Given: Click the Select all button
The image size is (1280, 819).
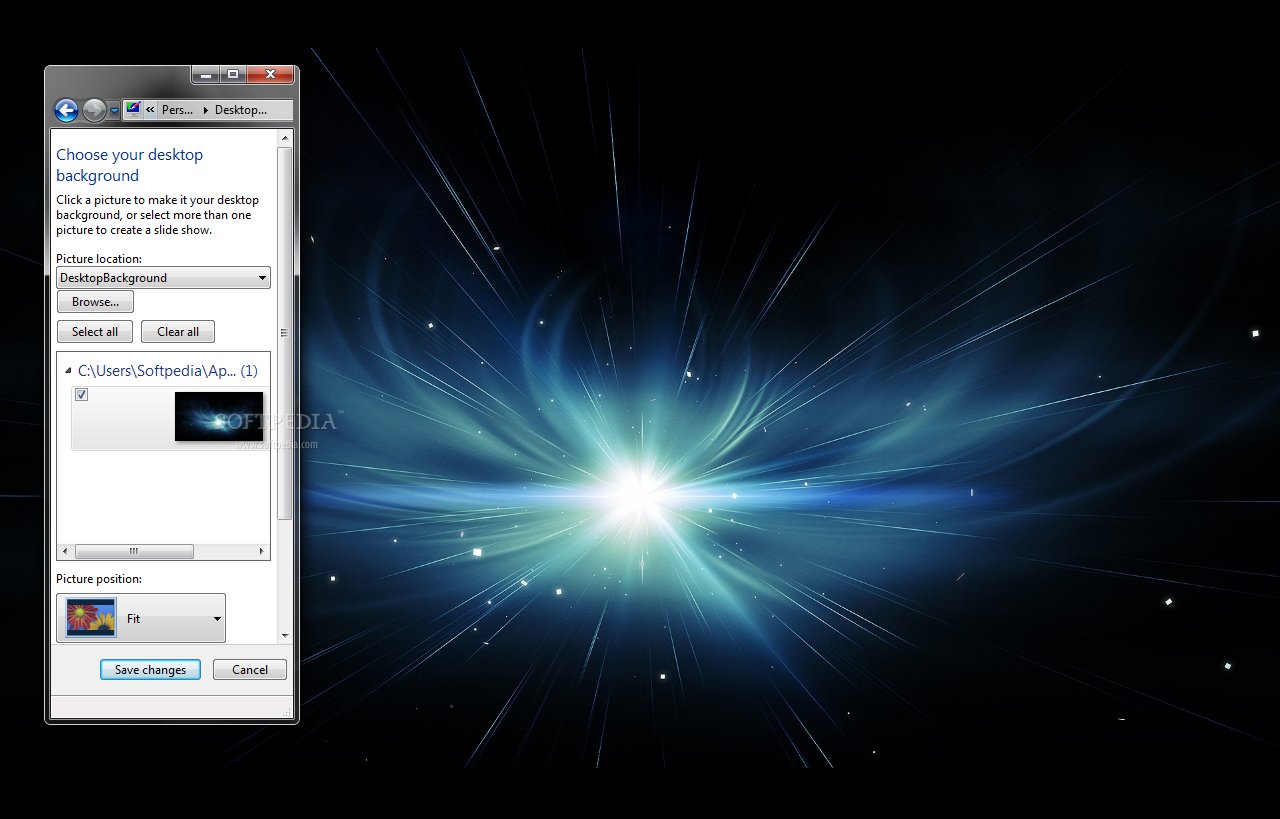Looking at the screenshot, I should pos(95,332).
